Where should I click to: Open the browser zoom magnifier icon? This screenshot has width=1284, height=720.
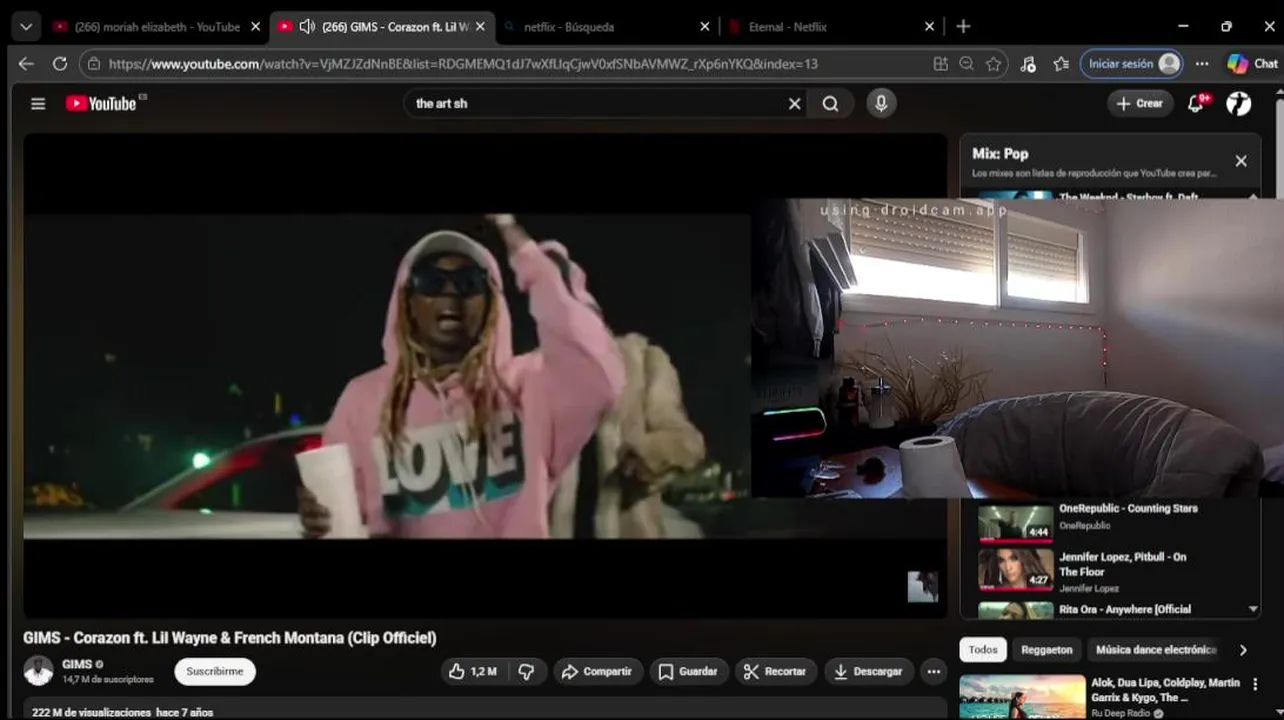click(966, 63)
